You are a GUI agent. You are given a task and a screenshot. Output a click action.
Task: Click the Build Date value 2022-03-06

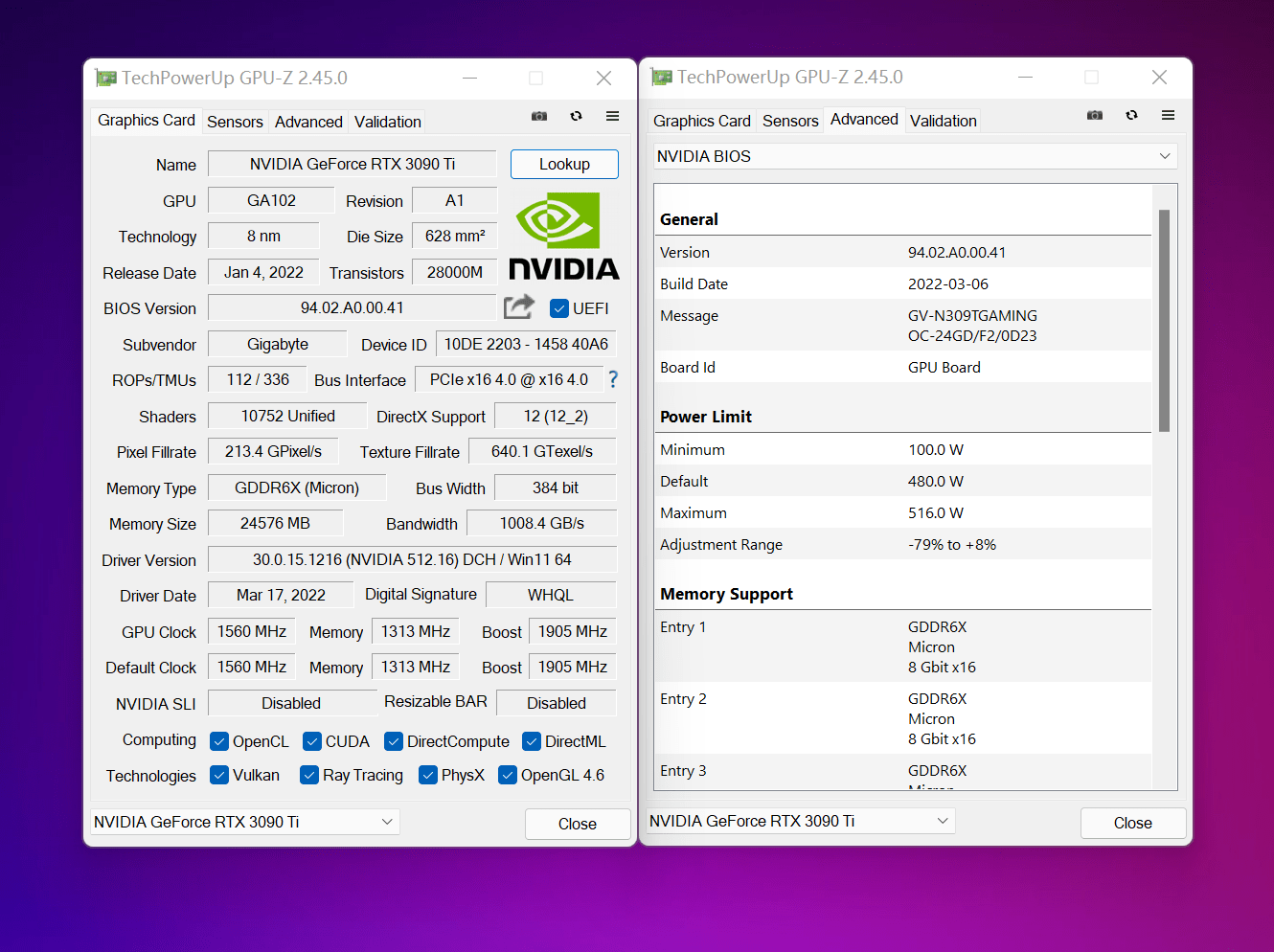pos(948,283)
